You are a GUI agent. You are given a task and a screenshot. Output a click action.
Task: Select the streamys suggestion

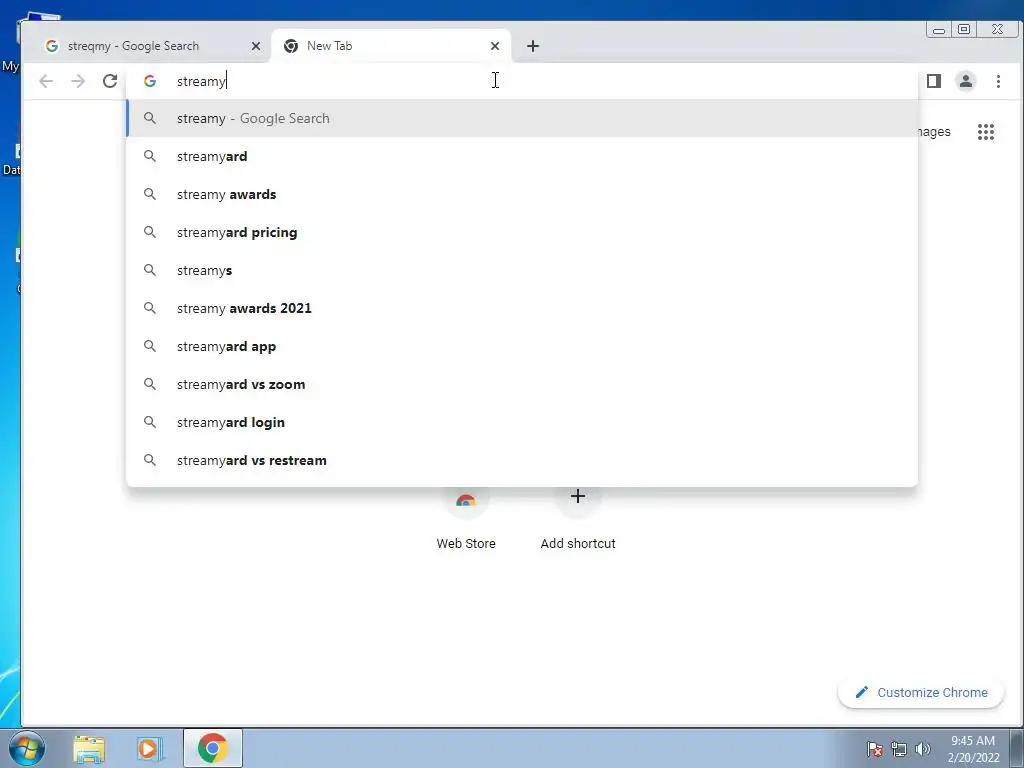522,270
